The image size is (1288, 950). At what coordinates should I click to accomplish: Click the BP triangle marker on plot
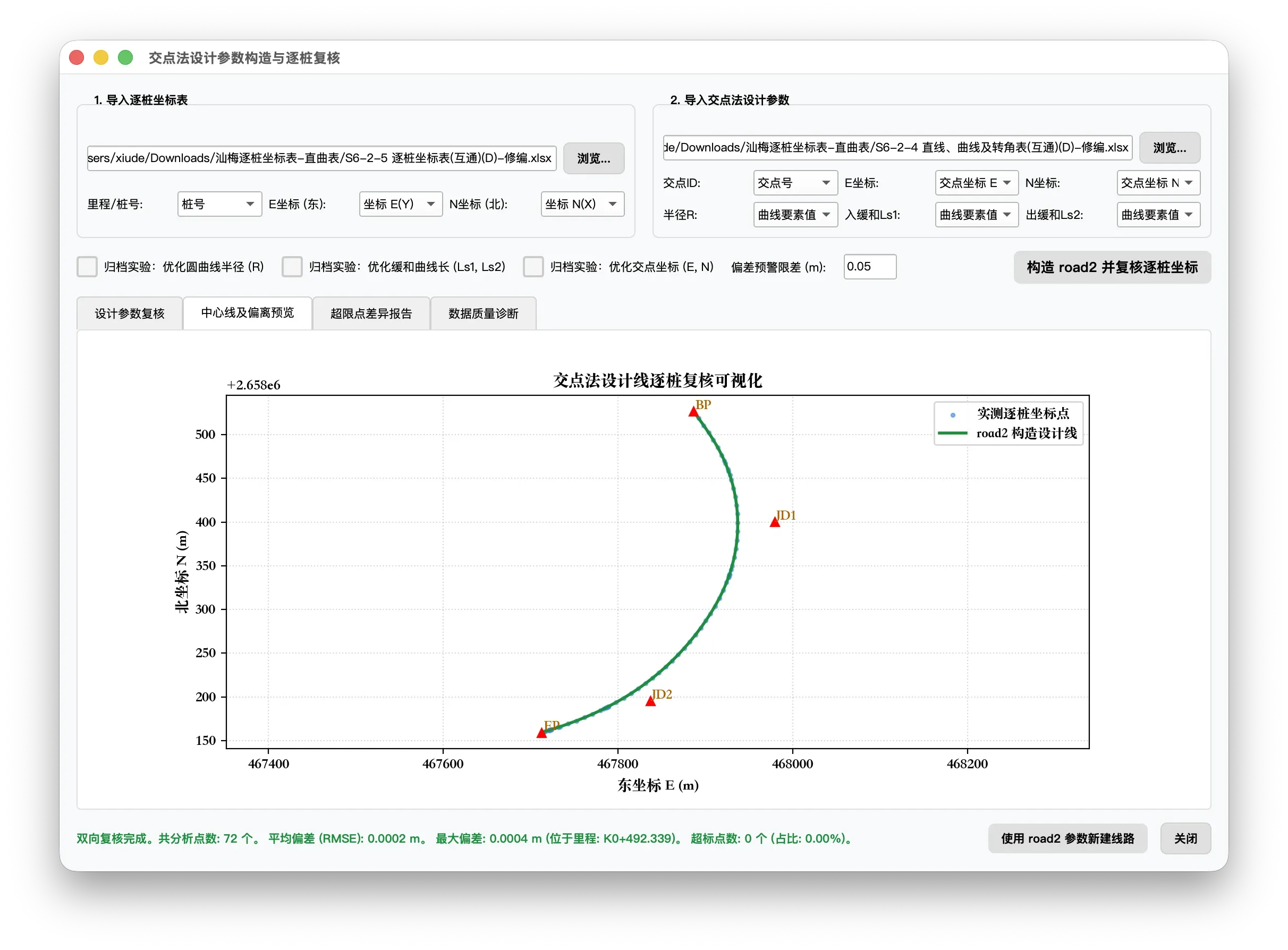click(x=693, y=412)
